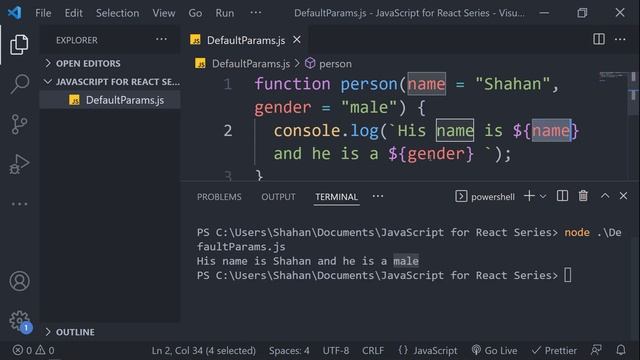Expand the OPEN EDITORS section
640x360 pixels.
click(x=110, y=63)
